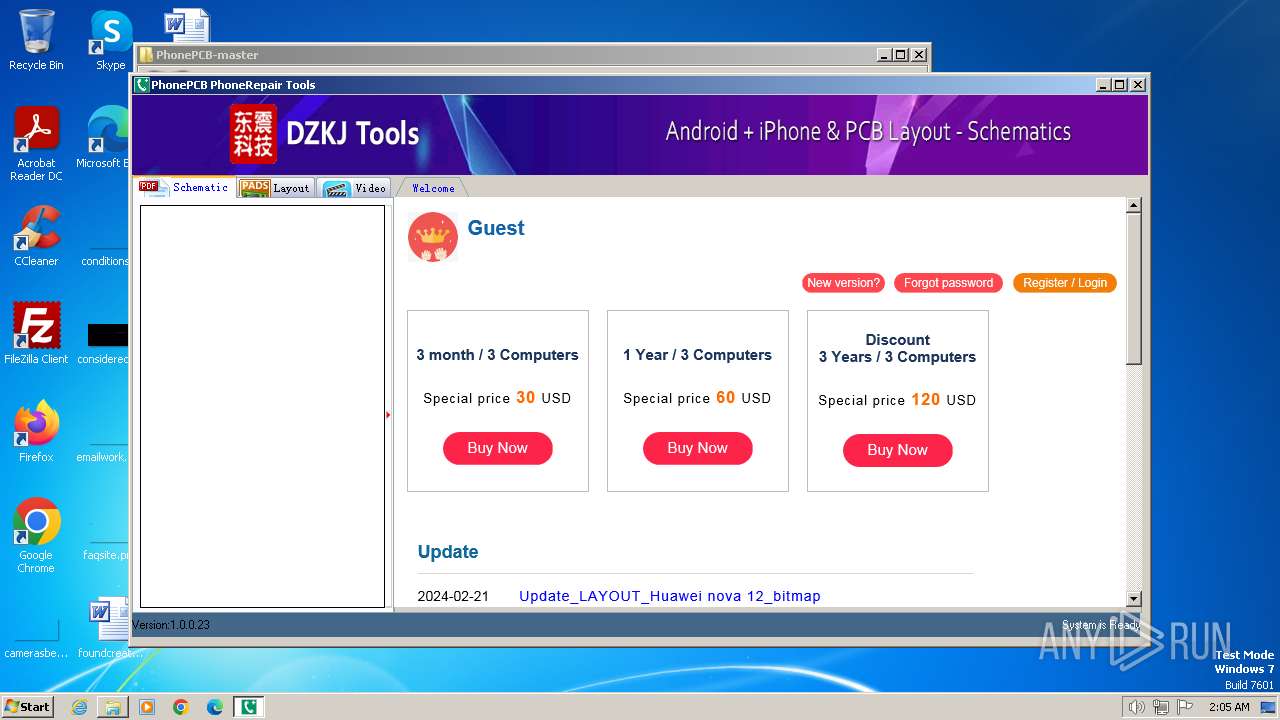
Task: Click the PhonePCB-master window title bar
Action: pyautogui.click(x=531, y=55)
